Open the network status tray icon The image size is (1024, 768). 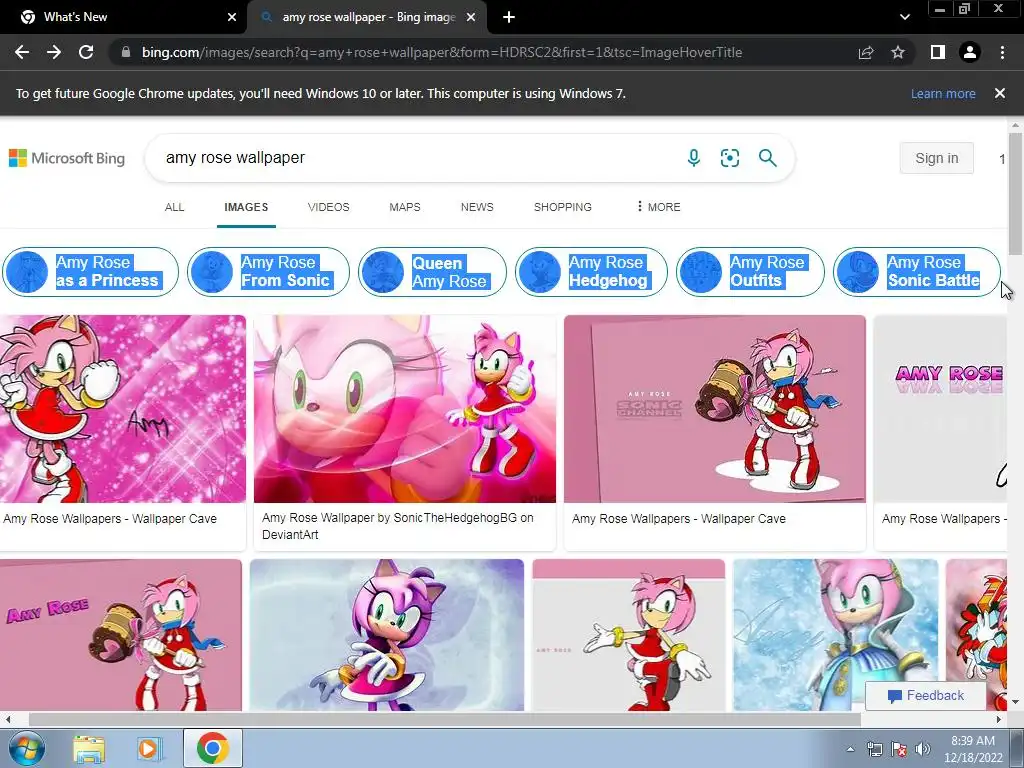[x=874, y=749]
